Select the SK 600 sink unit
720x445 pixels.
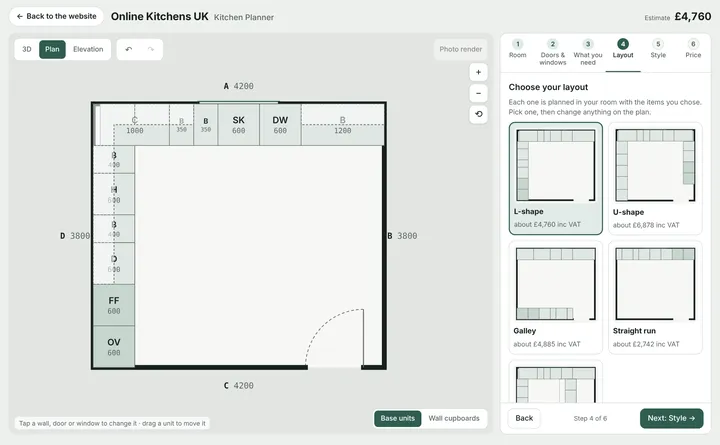pyautogui.click(x=238, y=124)
